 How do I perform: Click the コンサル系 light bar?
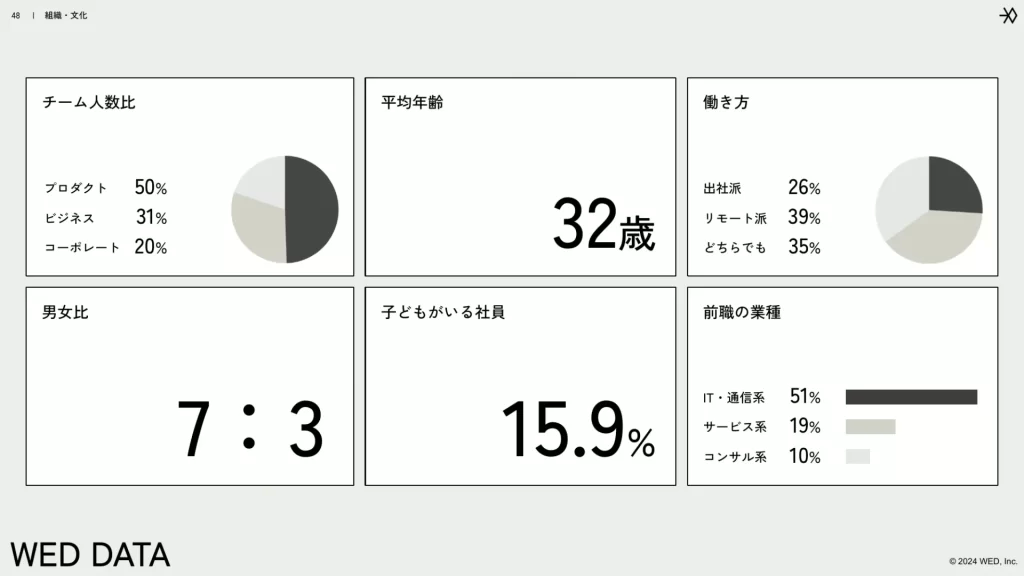(x=858, y=457)
